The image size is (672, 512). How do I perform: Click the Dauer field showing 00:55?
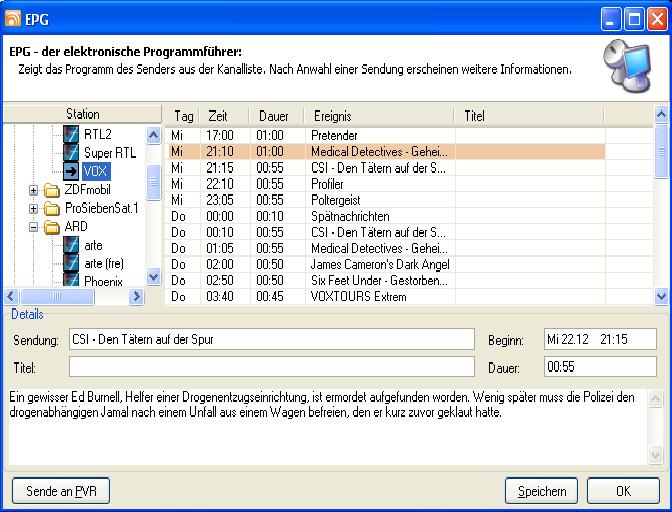(600, 367)
